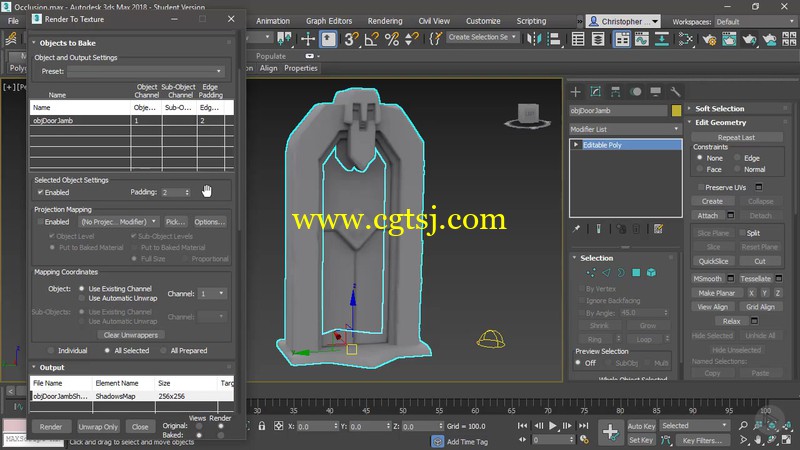Toggle Percent Snap in toolbar
This screenshot has width=800, height=450.
[x=392, y=39]
